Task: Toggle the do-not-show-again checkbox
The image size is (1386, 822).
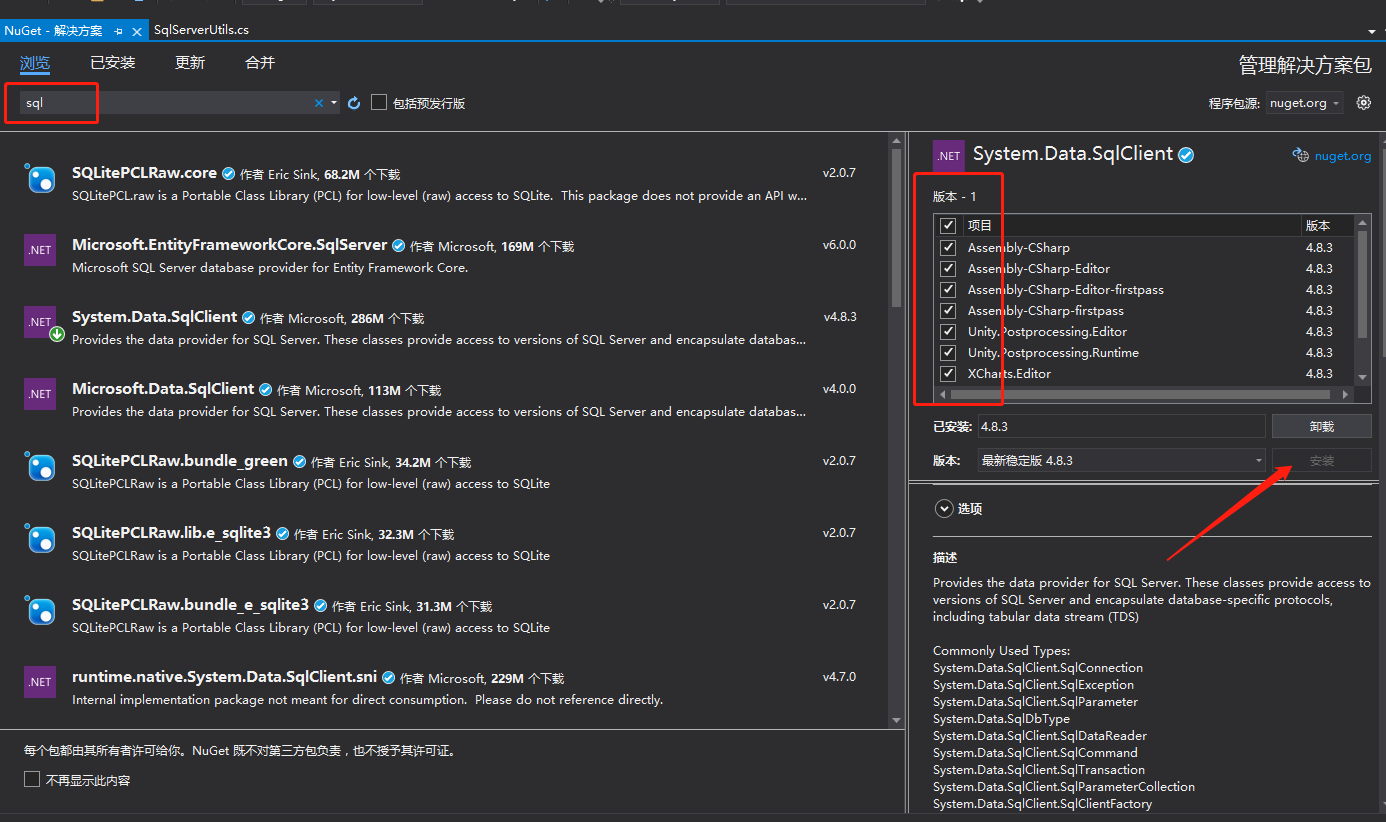Action: coord(32,779)
